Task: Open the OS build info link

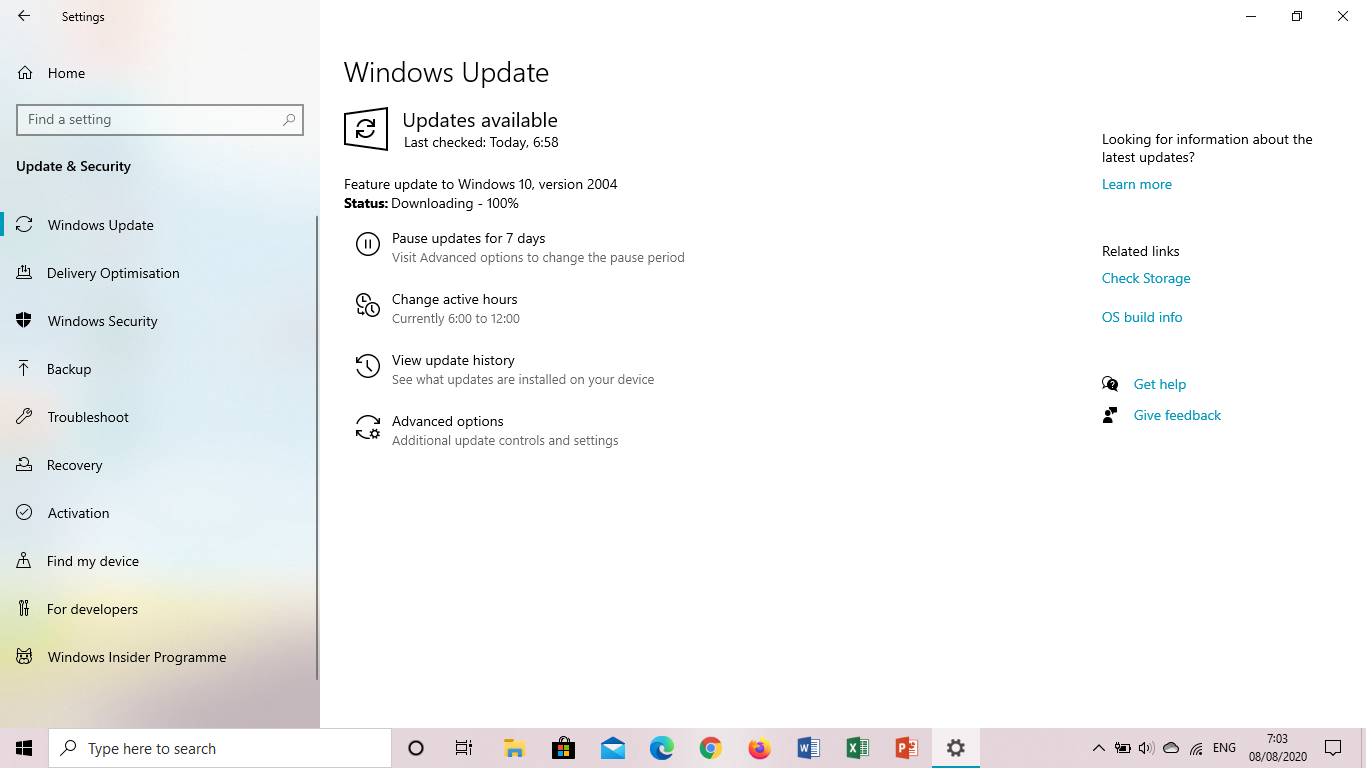Action: coord(1142,317)
